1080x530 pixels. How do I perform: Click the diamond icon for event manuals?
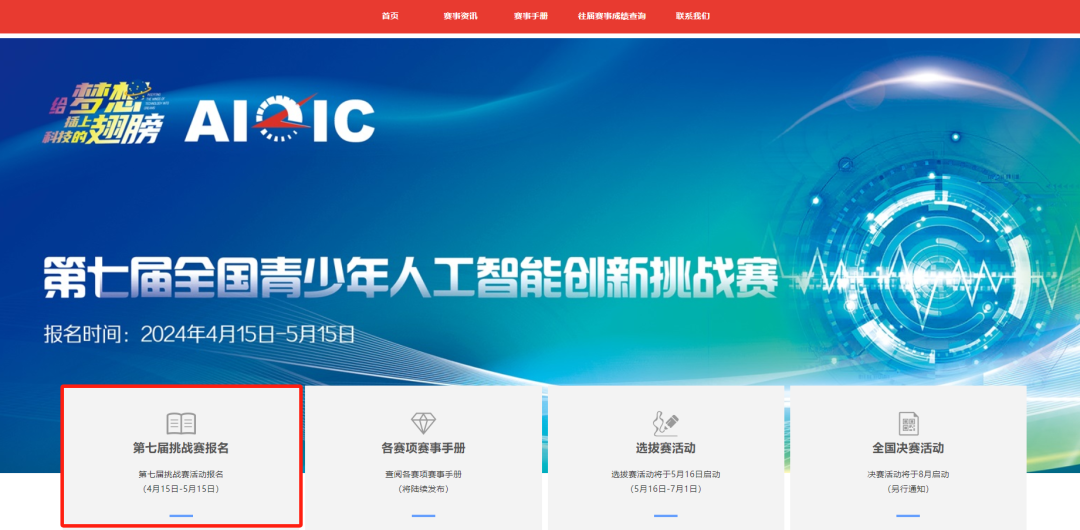[424, 423]
